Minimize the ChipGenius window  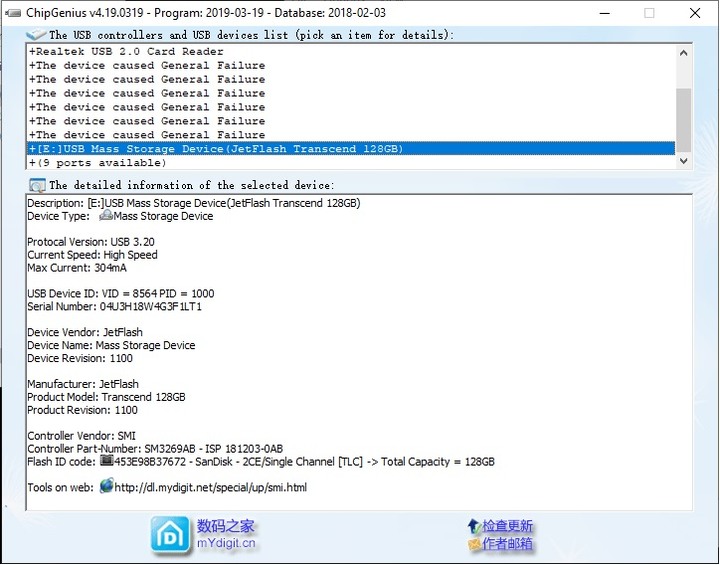coord(605,13)
